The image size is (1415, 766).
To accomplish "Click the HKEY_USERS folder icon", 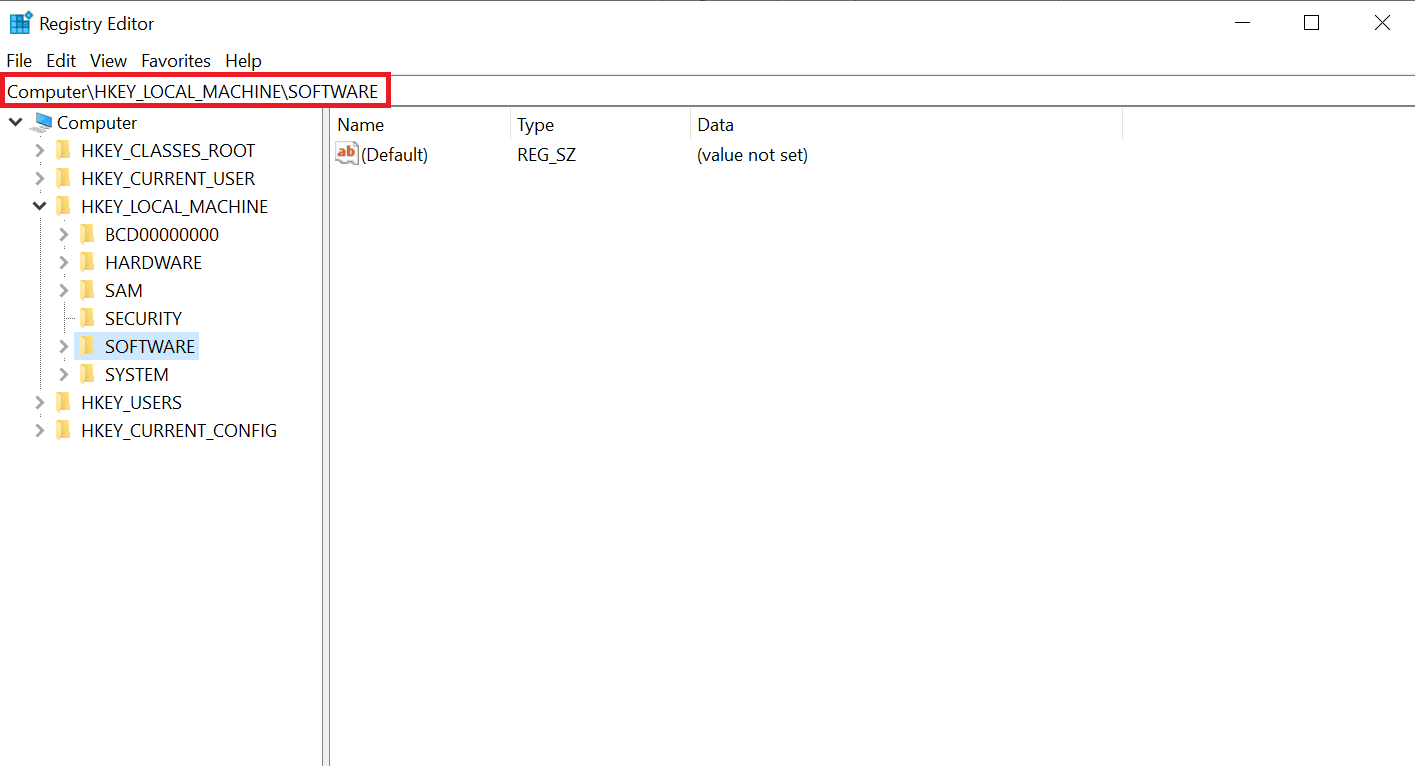I will [63, 403].
